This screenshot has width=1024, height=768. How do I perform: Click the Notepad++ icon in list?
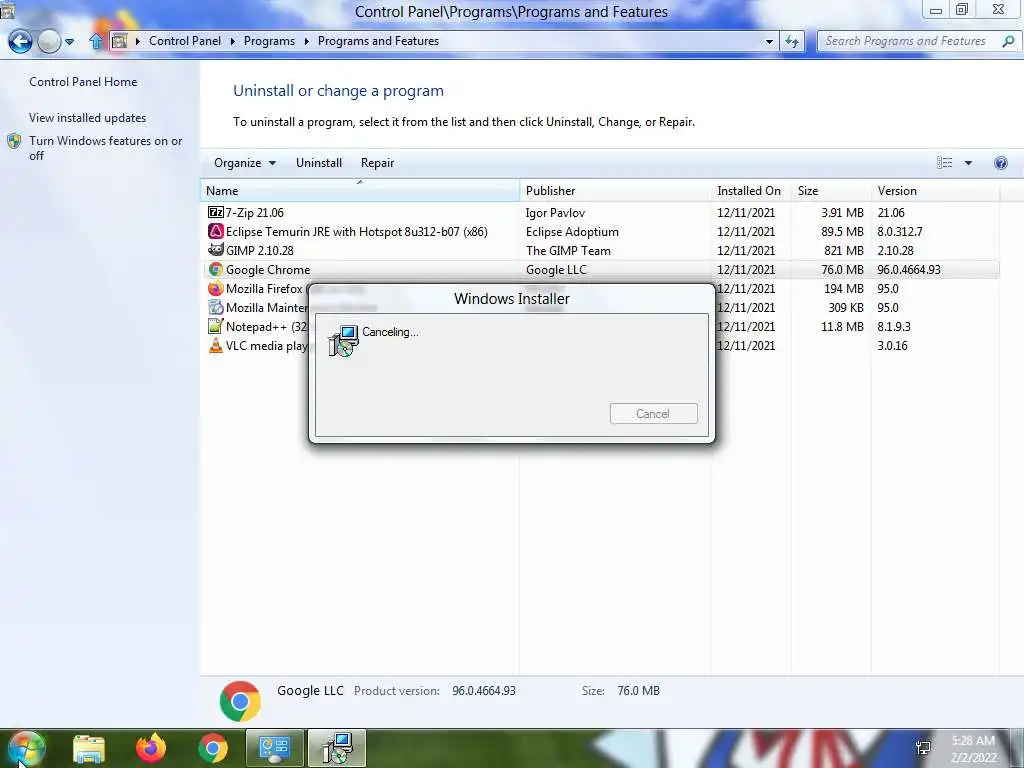216,326
